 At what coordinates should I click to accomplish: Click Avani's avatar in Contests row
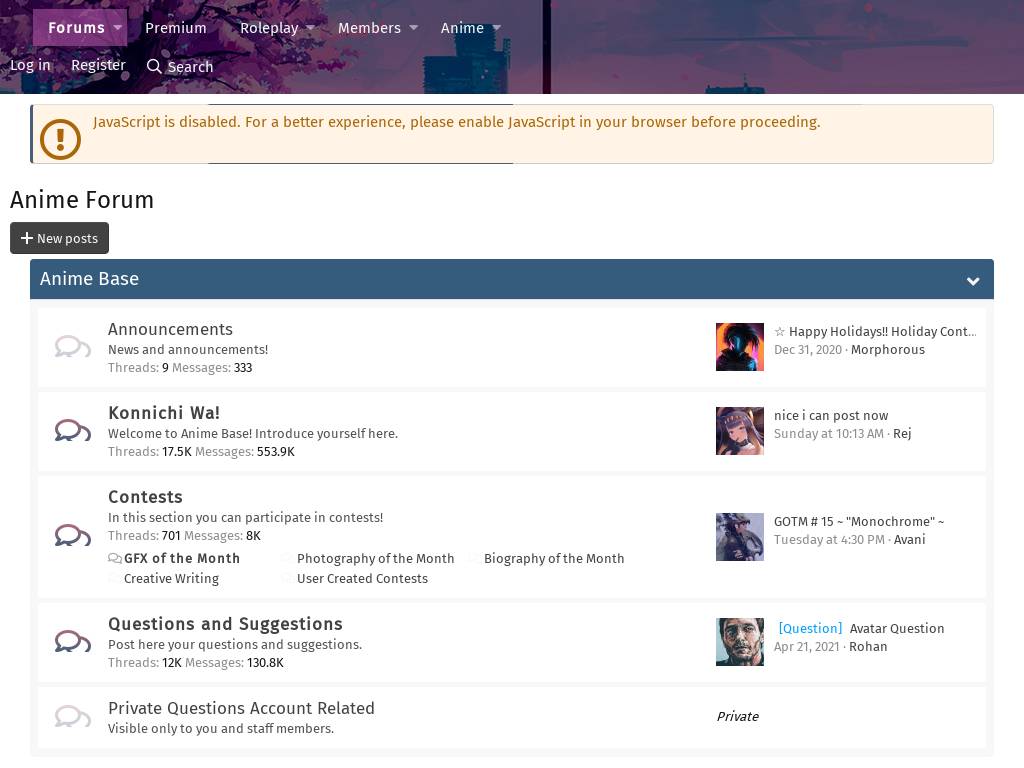click(x=739, y=536)
